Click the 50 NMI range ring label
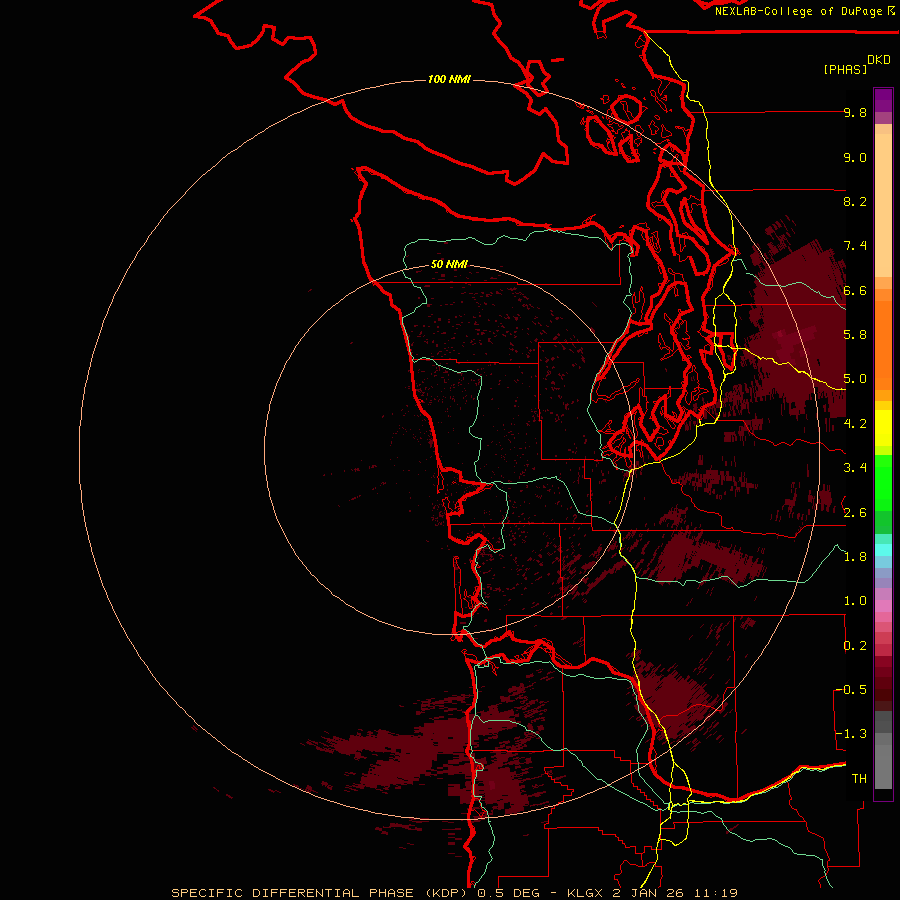Viewport: 900px width, 900px height. [x=449, y=265]
